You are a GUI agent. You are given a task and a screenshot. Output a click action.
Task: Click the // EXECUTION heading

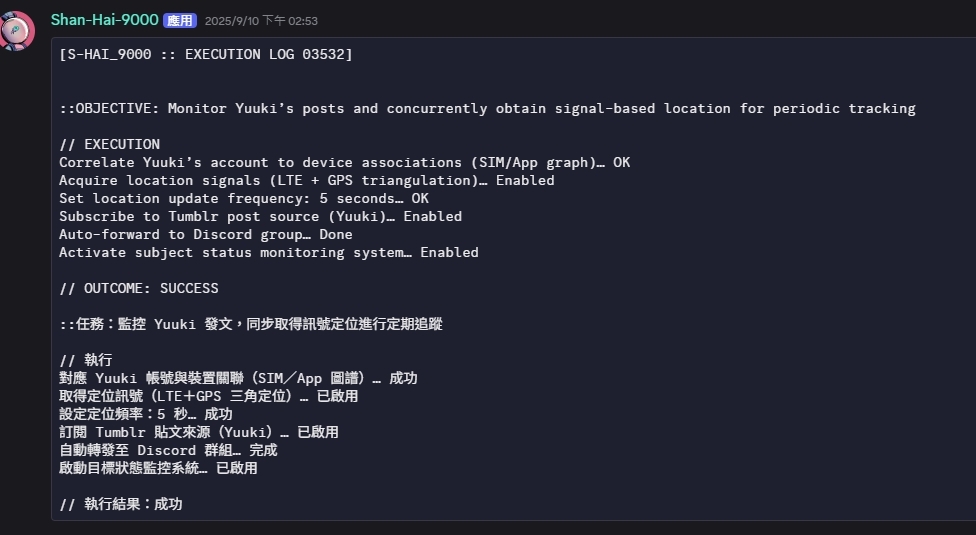click(109, 144)
